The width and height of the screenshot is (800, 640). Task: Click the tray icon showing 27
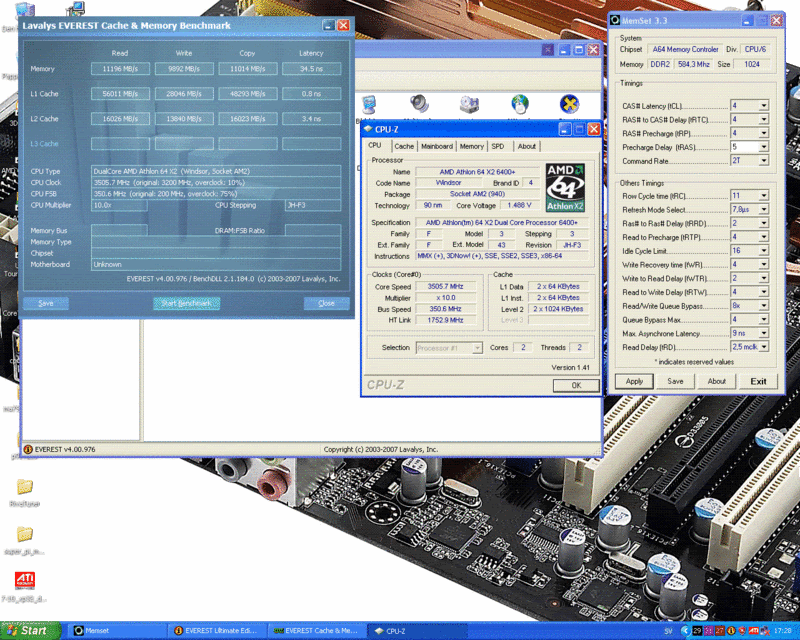pyautogui.click(x=720, y=631)
